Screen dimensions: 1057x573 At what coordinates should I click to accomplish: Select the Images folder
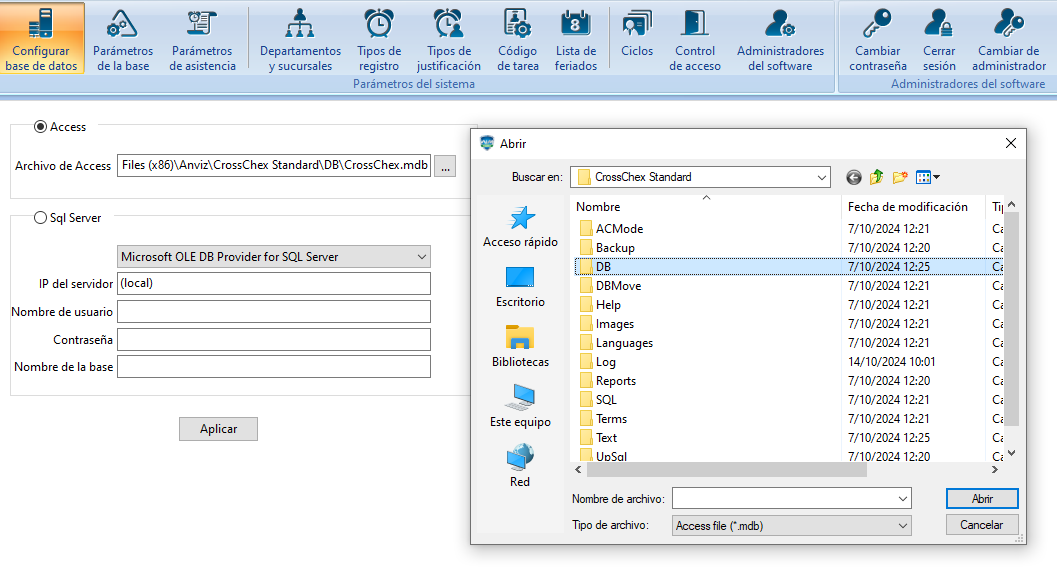(x=607, y=324)
